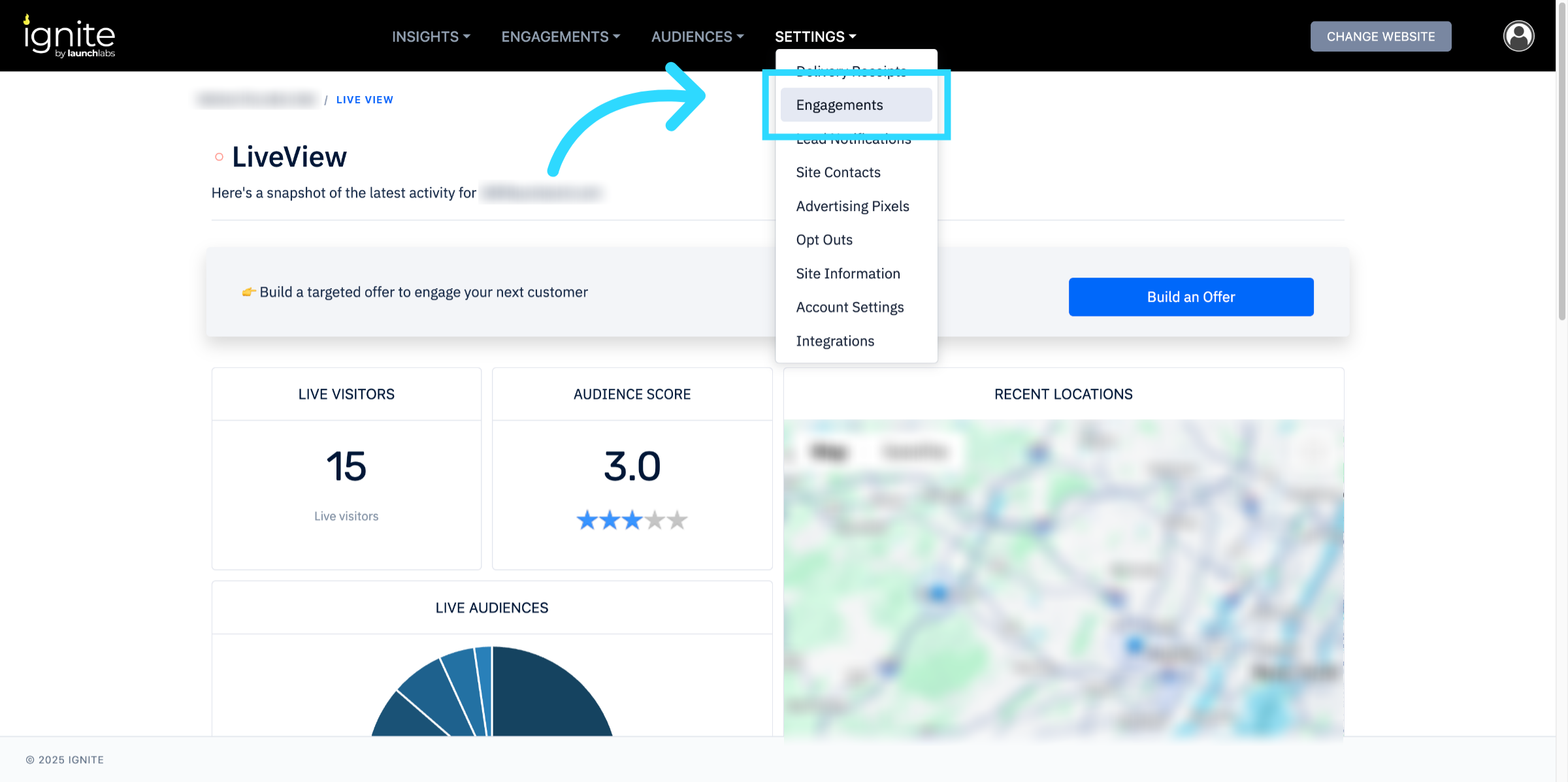Click the Build an Offer button
This screenshot has width=1568, height=782.
click(1190, 297)
